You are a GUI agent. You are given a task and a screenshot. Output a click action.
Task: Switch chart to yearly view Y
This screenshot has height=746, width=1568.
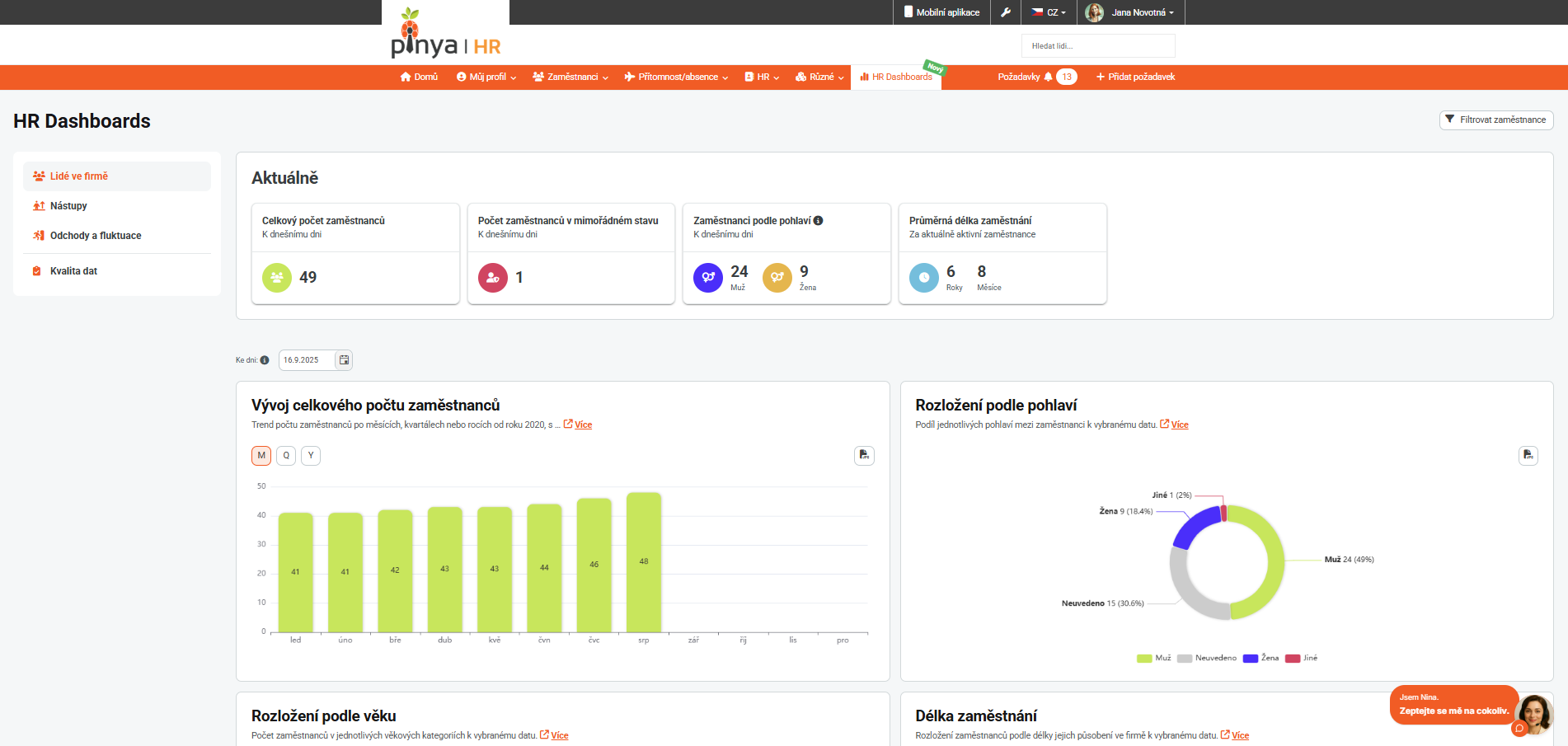pos(311,456)
